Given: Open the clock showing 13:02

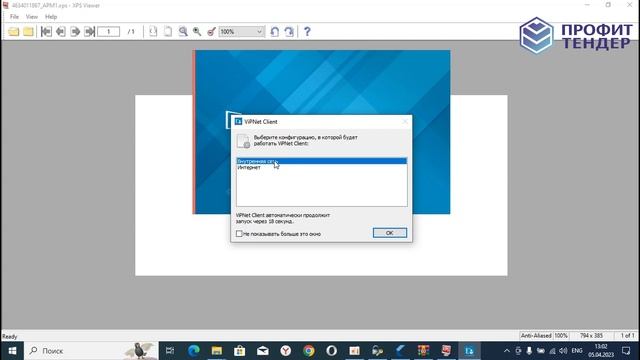Looking at the screenshot, I should coord(601,351).
